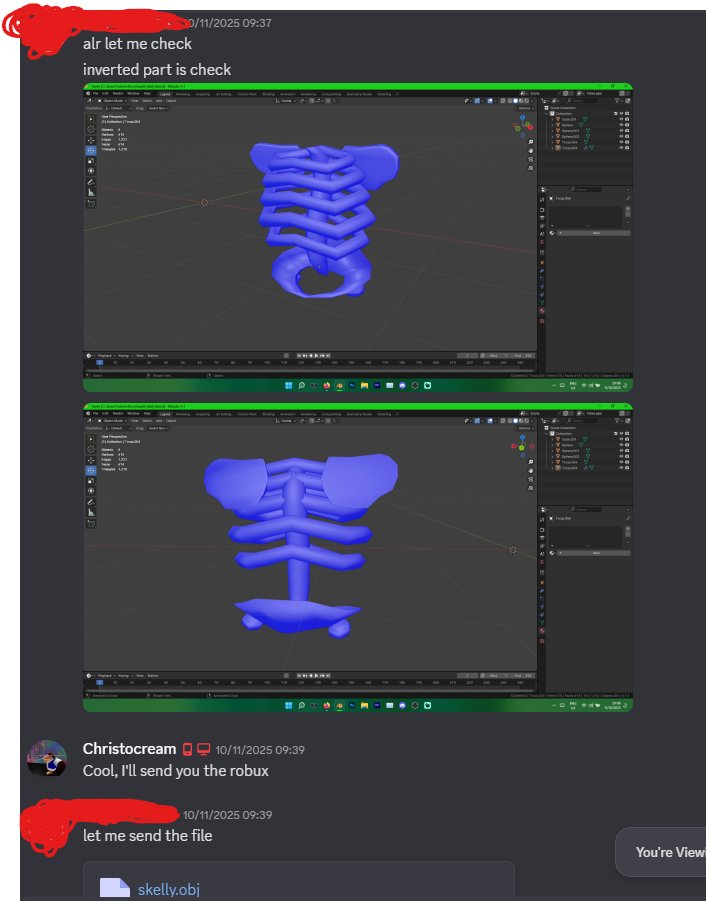Click Windows Start icon in bottom screenshot's taskbar

[288, 706]
